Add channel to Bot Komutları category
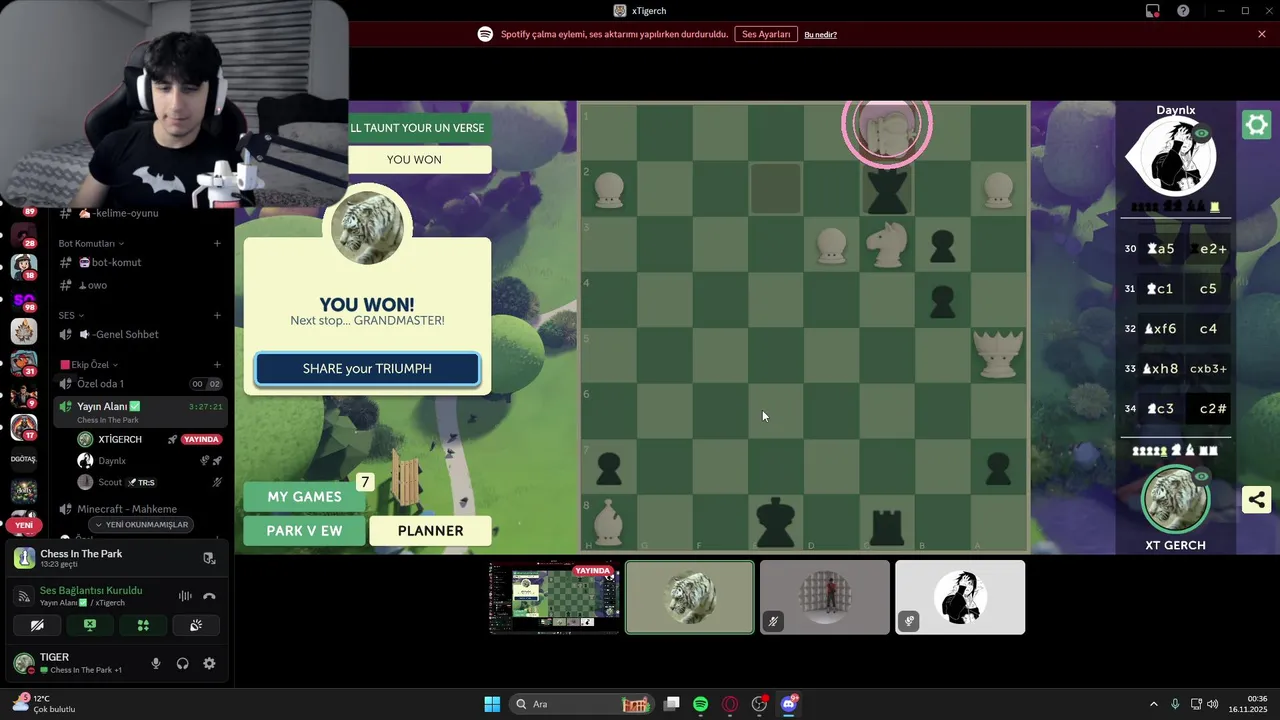Image resolution: width=1280 pixels, height=720 pixels. coord(217,243)
